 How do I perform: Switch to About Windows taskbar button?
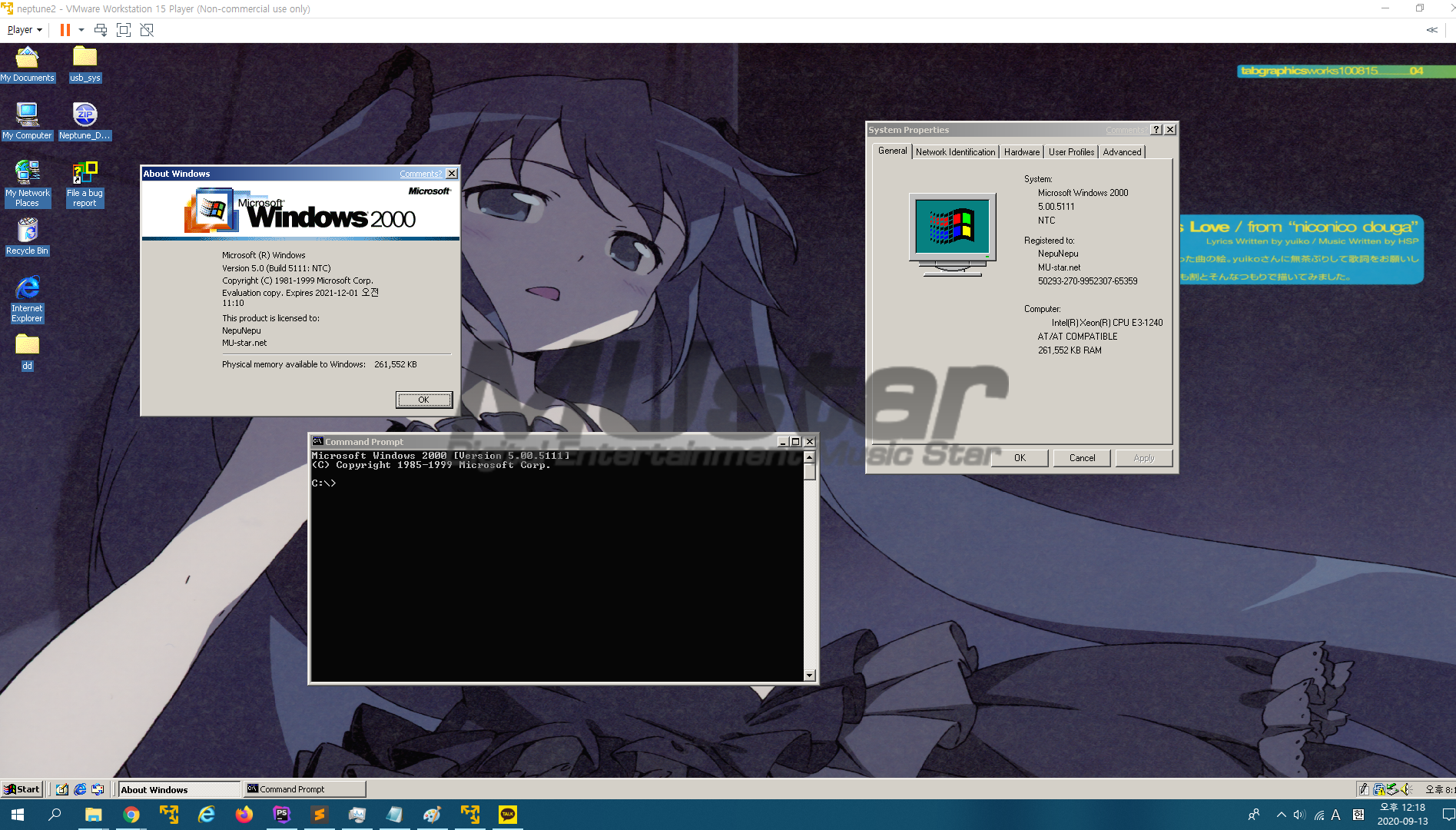point(179,789)
